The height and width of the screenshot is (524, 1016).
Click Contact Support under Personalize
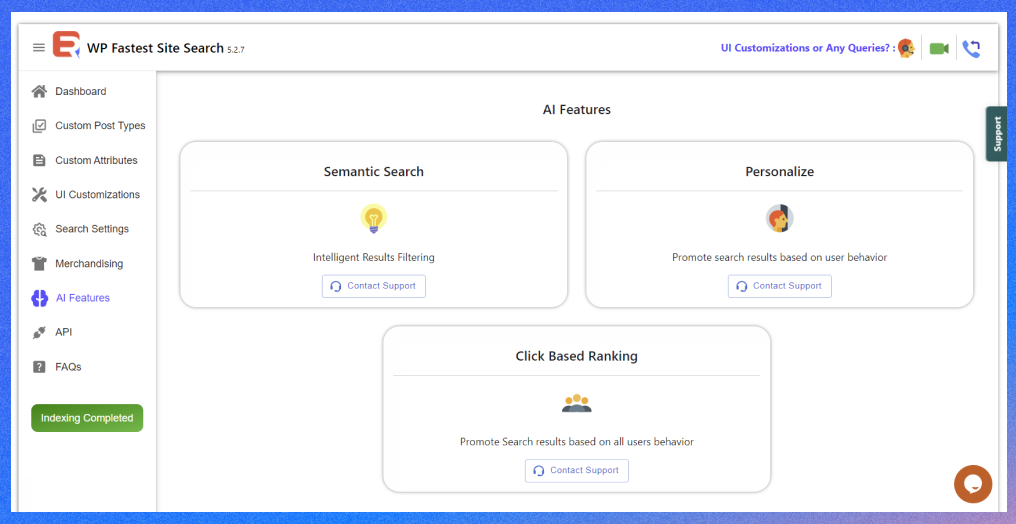(779, 286)
